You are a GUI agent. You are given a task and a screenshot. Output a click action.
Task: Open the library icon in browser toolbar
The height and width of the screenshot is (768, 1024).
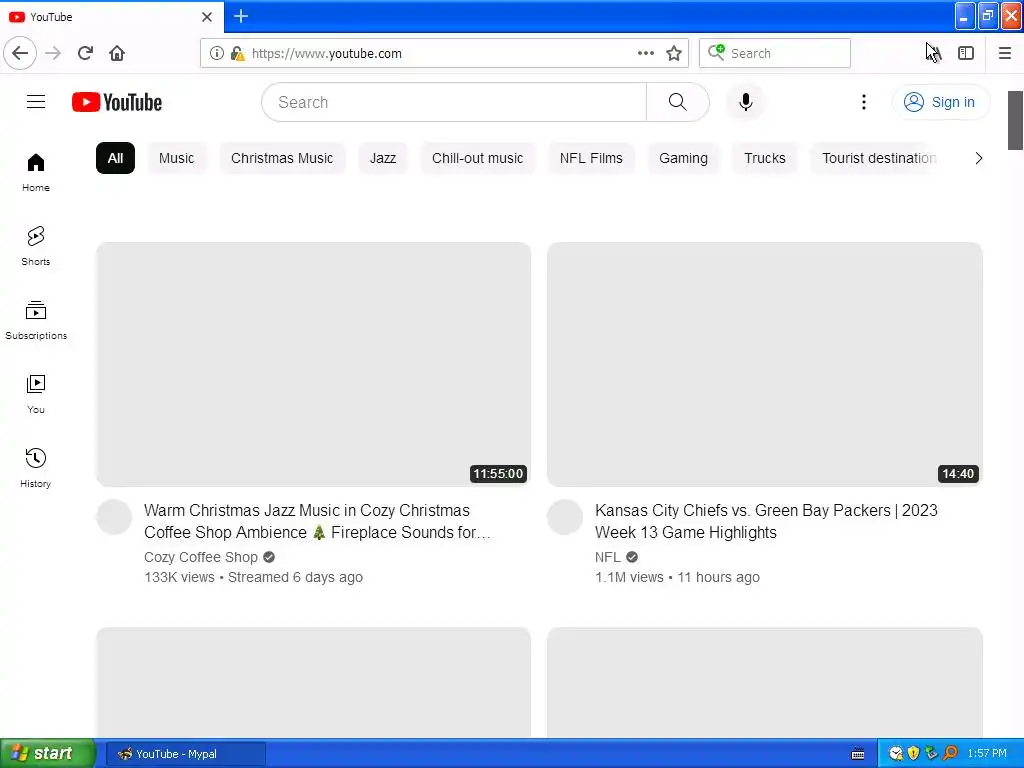tap(933, 53)
